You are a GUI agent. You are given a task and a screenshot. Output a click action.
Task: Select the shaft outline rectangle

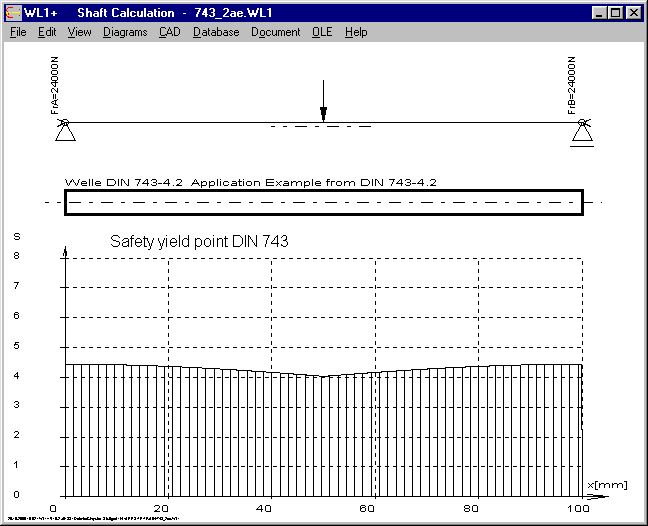[x=323, y=202]
